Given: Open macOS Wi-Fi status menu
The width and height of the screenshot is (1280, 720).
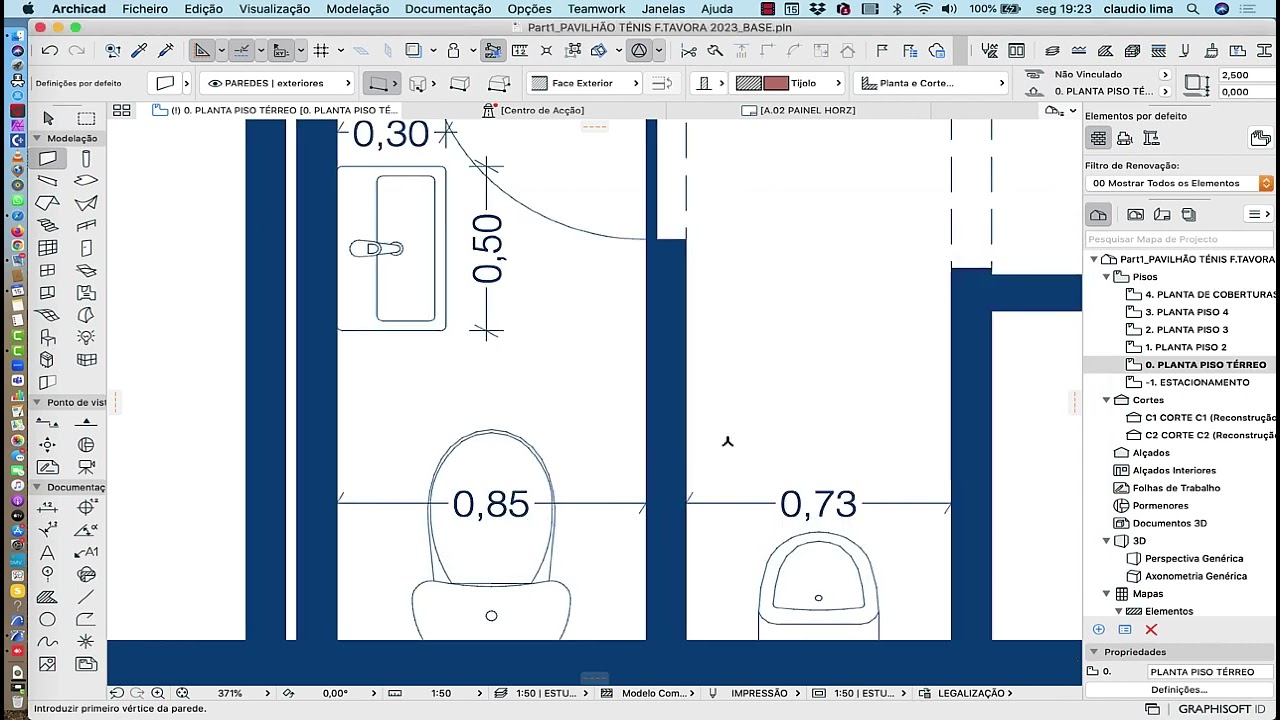Looking at the screenshot, I should click(x=923, y=9).
